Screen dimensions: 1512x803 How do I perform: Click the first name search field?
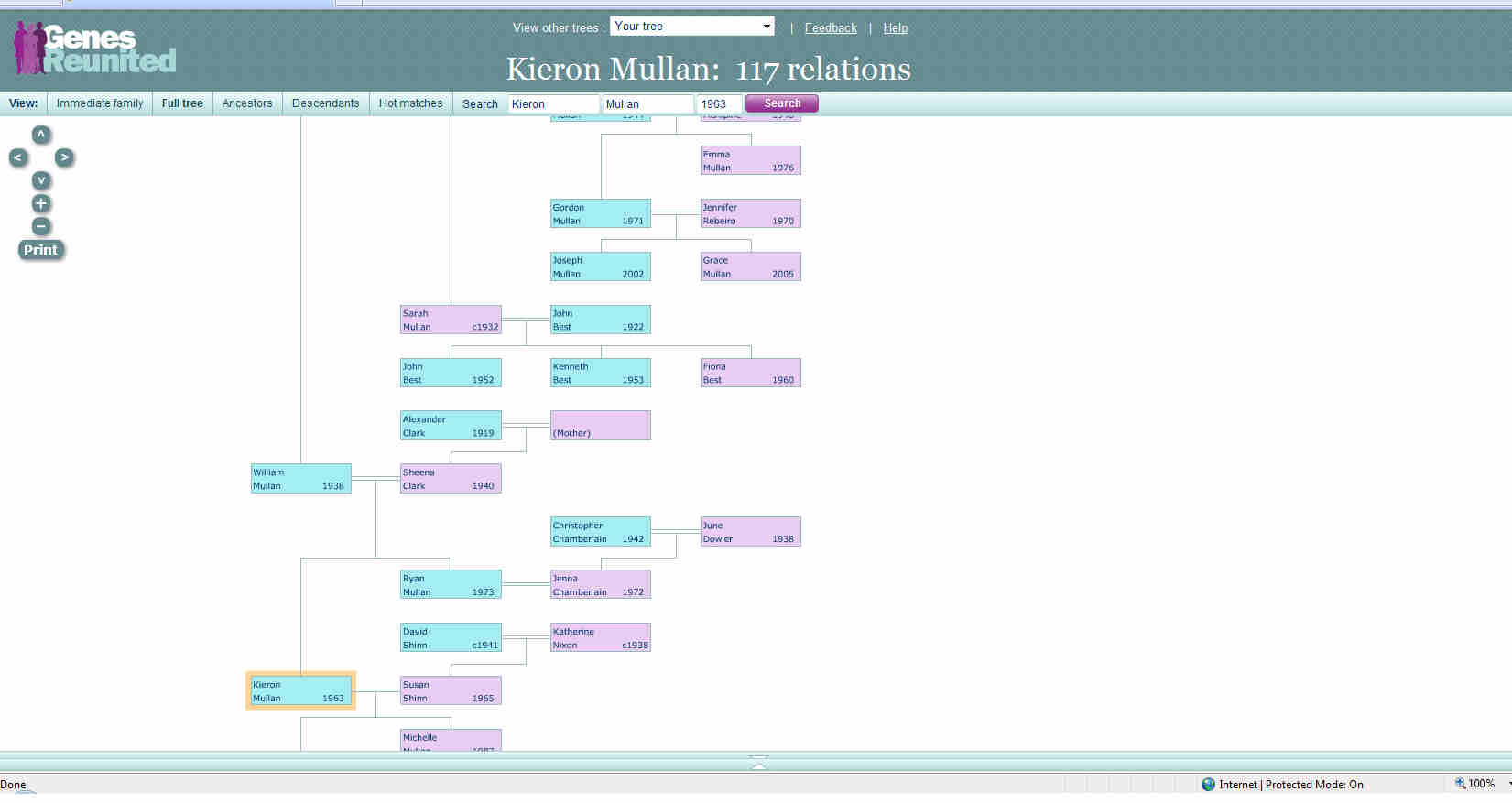(x=553, y=104)
